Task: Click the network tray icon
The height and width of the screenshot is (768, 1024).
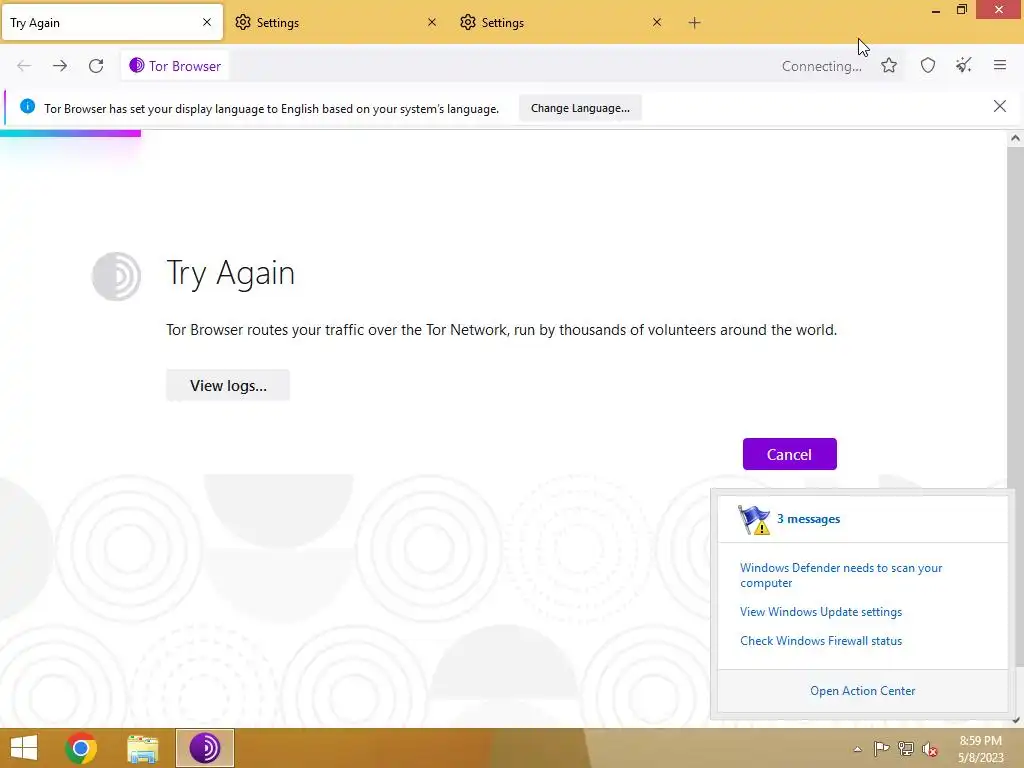Action: click(x=906, y=749)
